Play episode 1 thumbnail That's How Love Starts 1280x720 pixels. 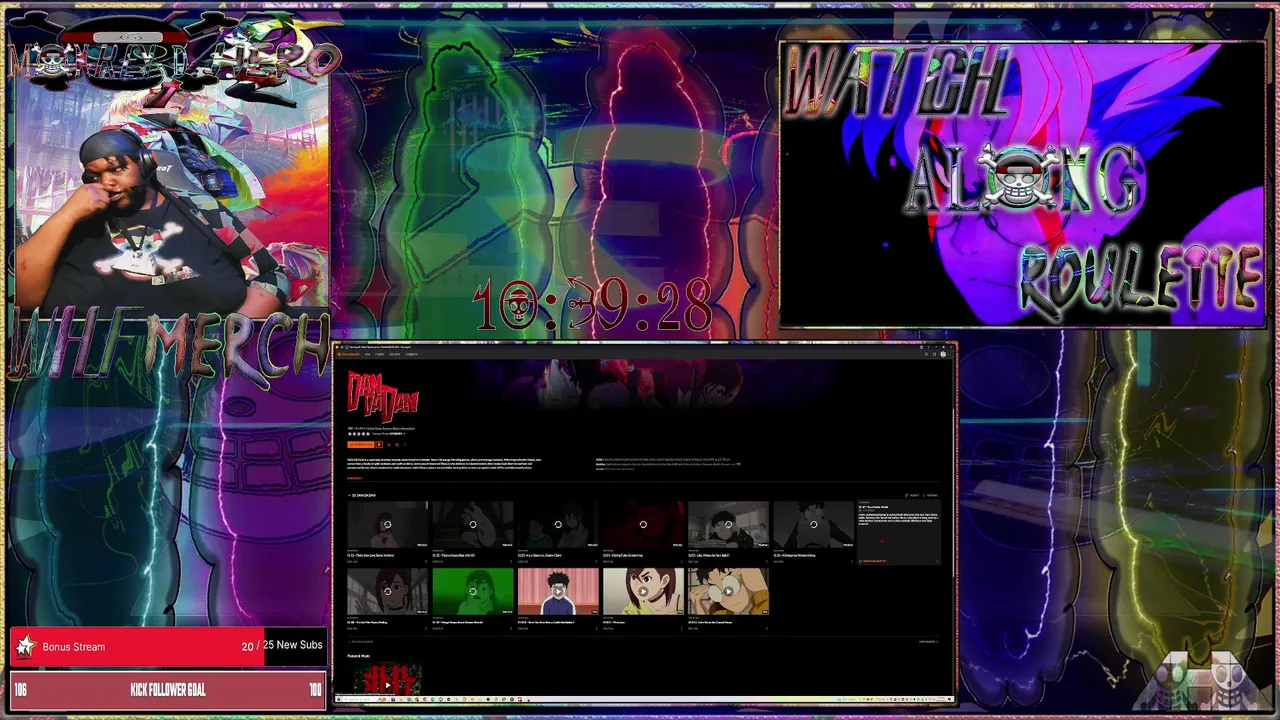click(388, 525)
